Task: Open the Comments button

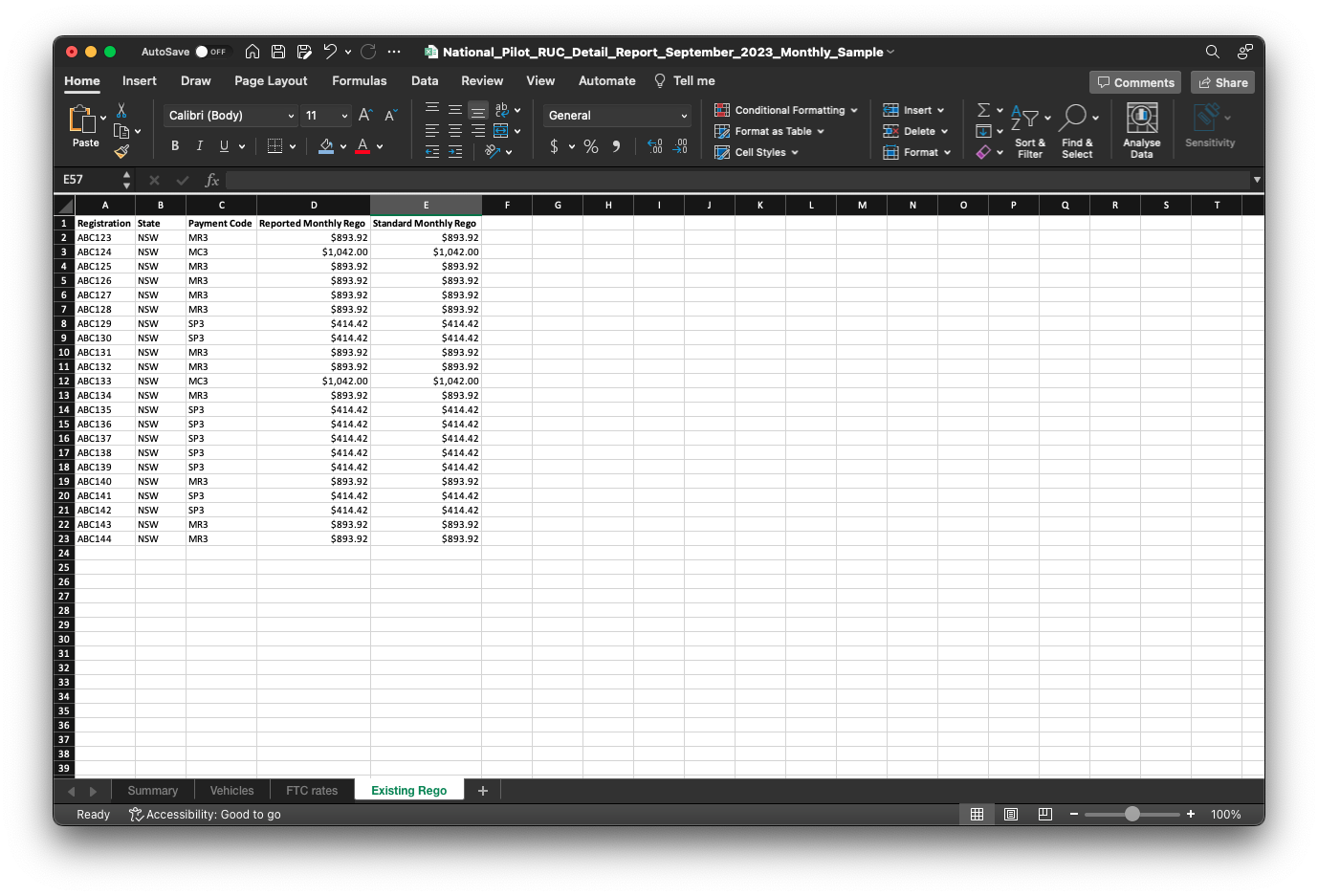Action: click(x=1134, y=82)
